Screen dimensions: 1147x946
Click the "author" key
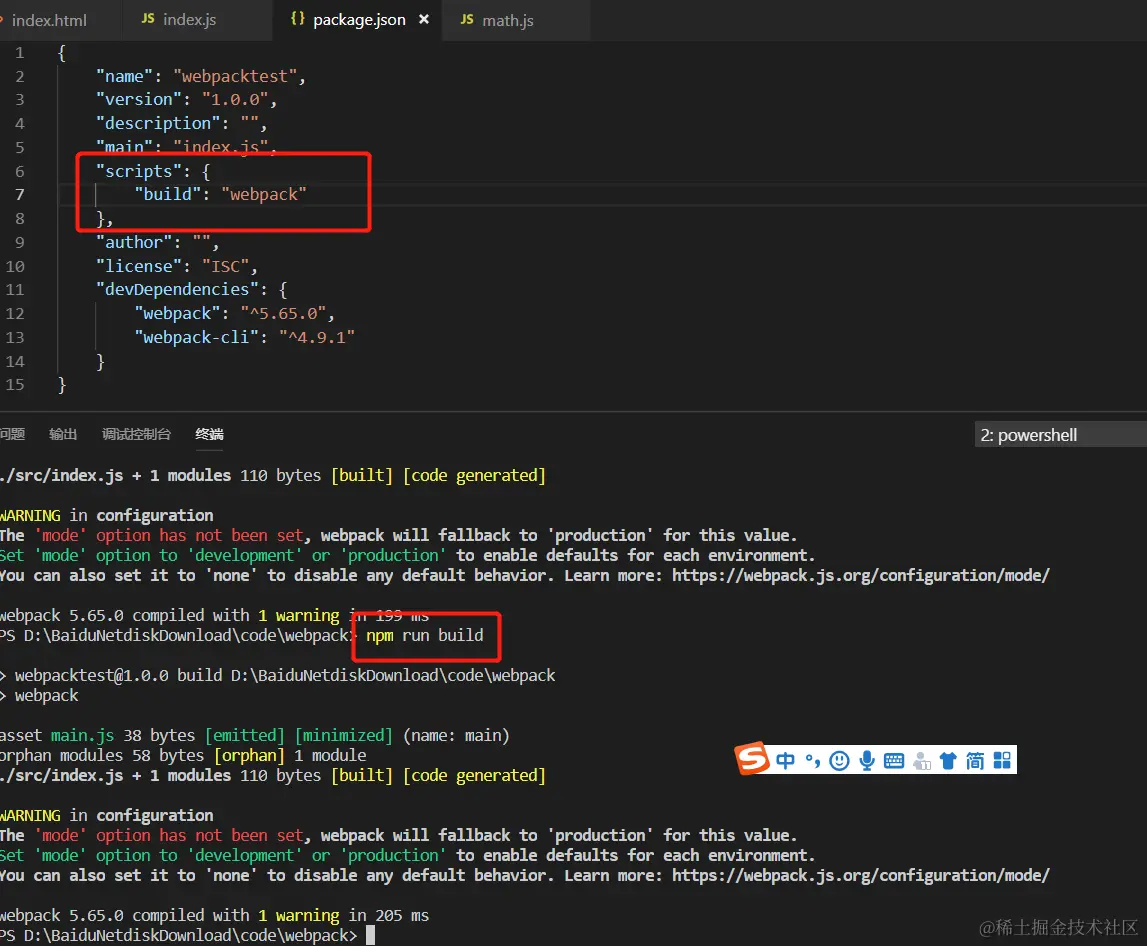tap(134, 242)
